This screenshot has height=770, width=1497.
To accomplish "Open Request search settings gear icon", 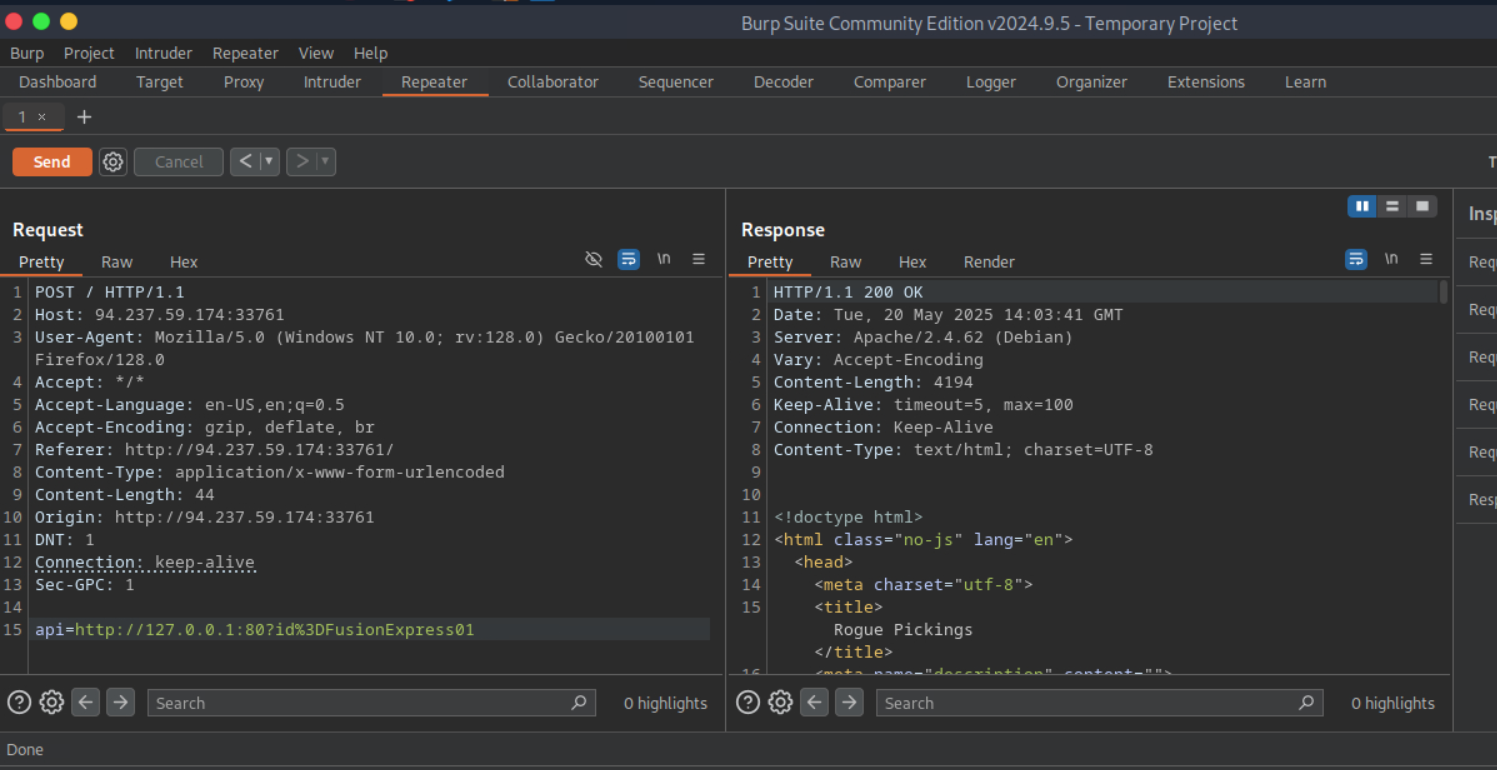I will [x=52, y=703].
